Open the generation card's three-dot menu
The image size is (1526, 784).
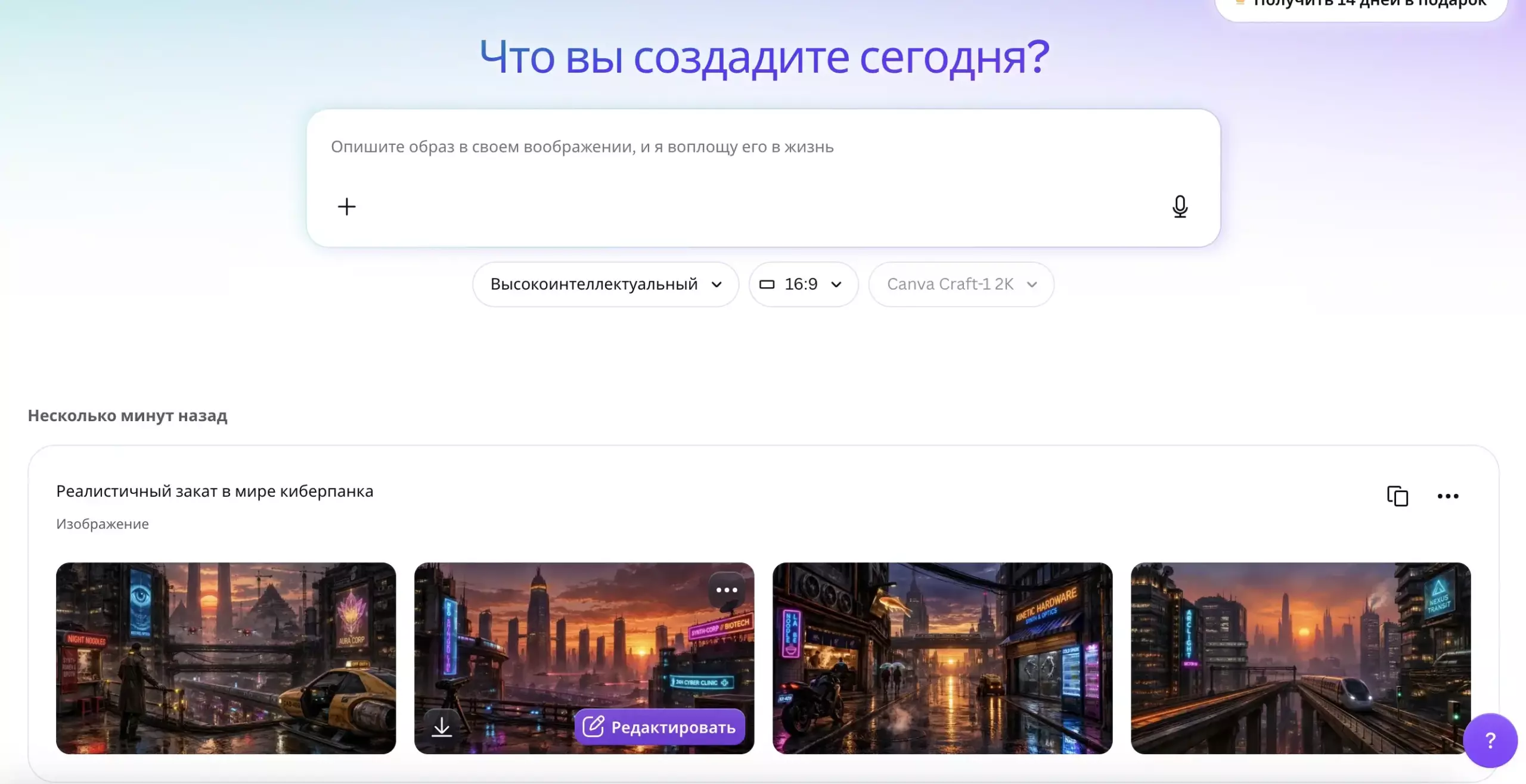coord(1448,496)
